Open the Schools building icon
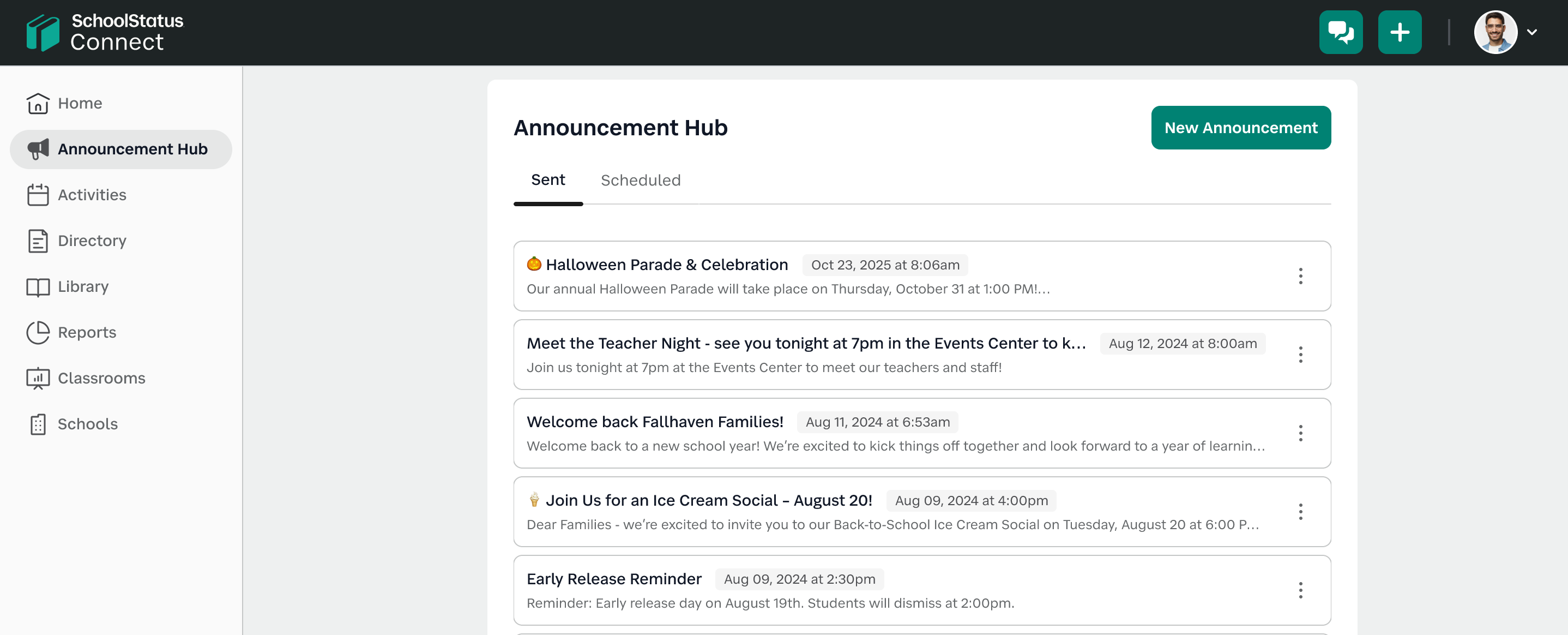The image size is (1568, 635). 38,424
